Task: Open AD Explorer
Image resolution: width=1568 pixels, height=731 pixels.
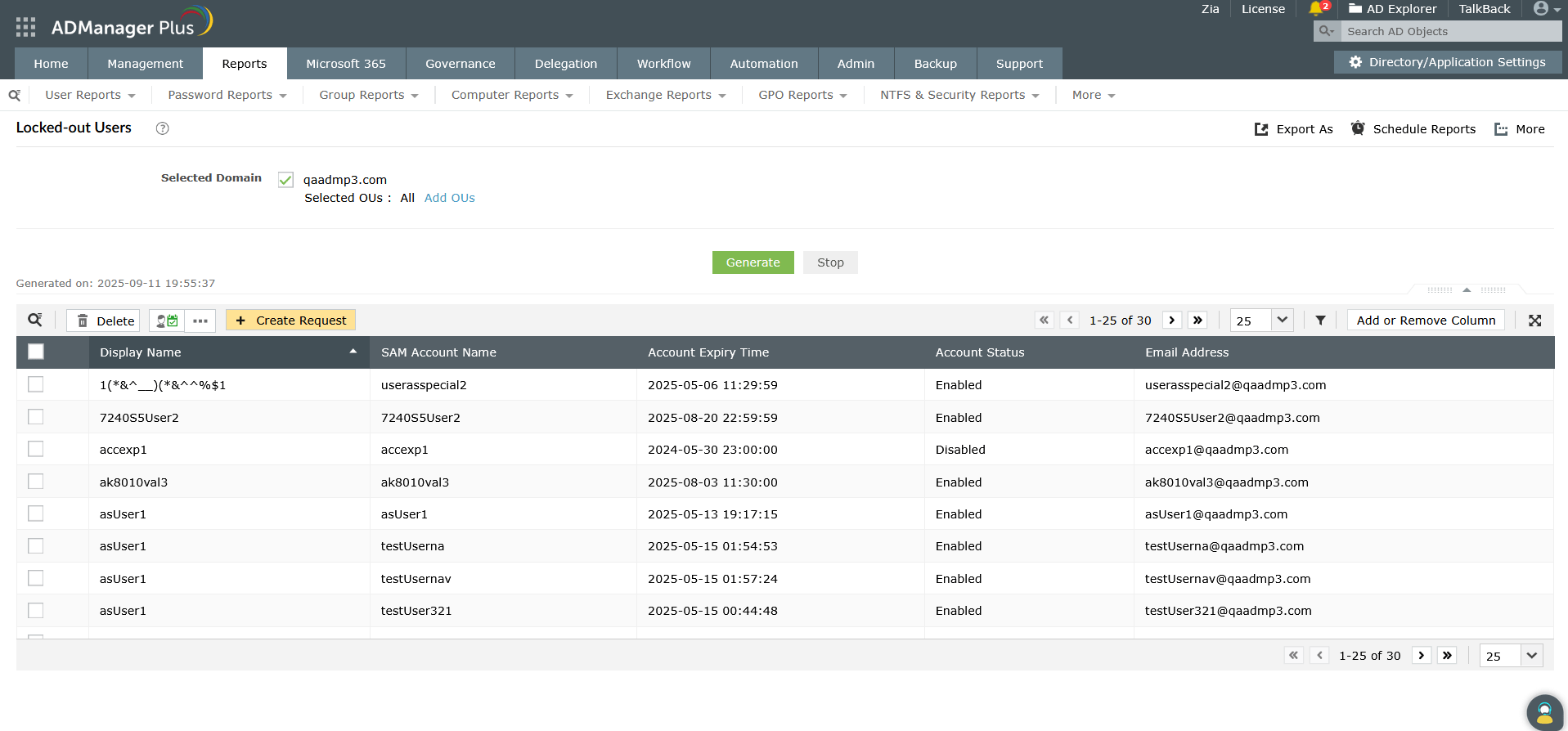Action: click(1392, 9)
